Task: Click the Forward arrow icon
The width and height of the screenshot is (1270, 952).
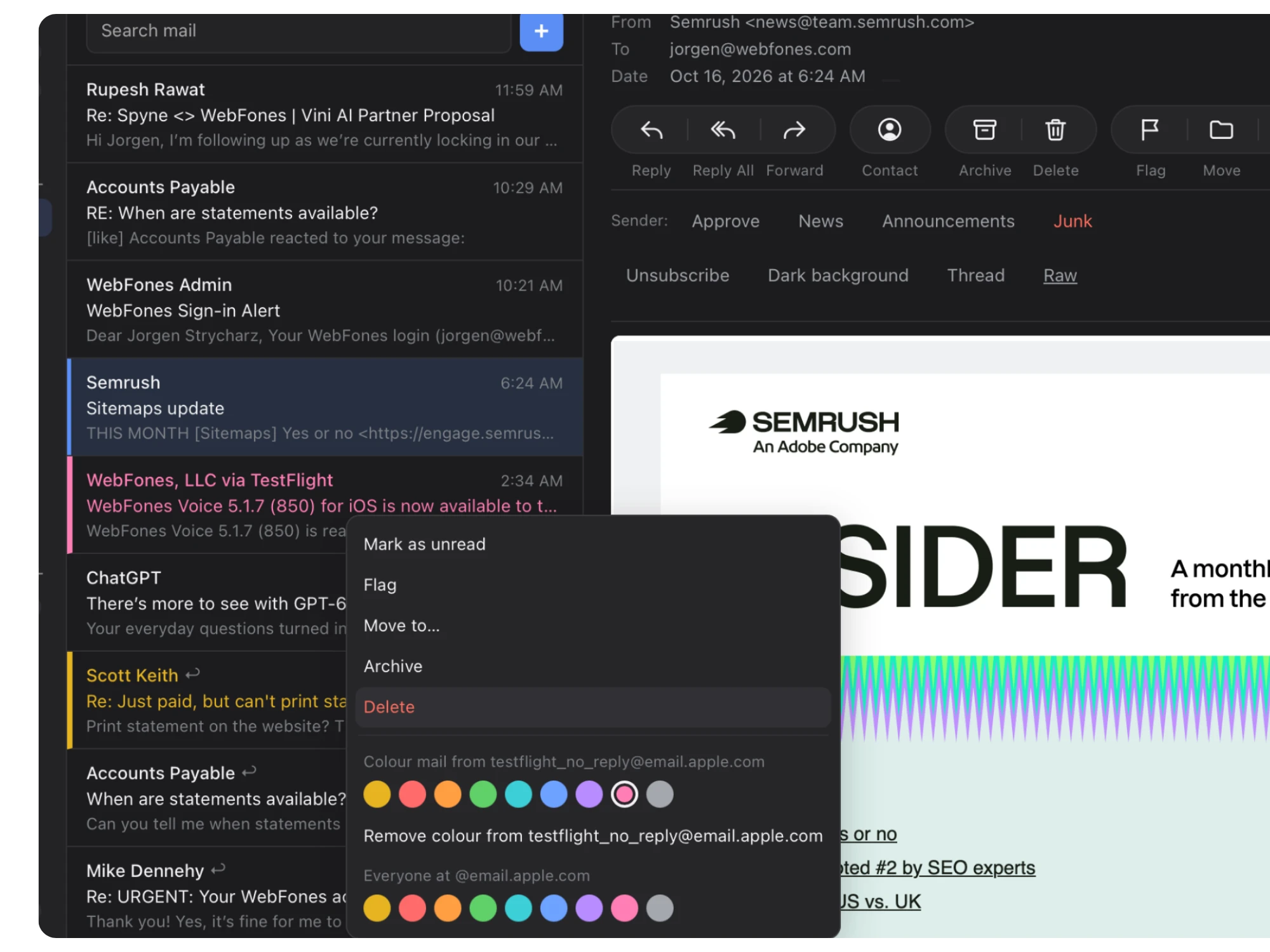Action: click(794, 130)
